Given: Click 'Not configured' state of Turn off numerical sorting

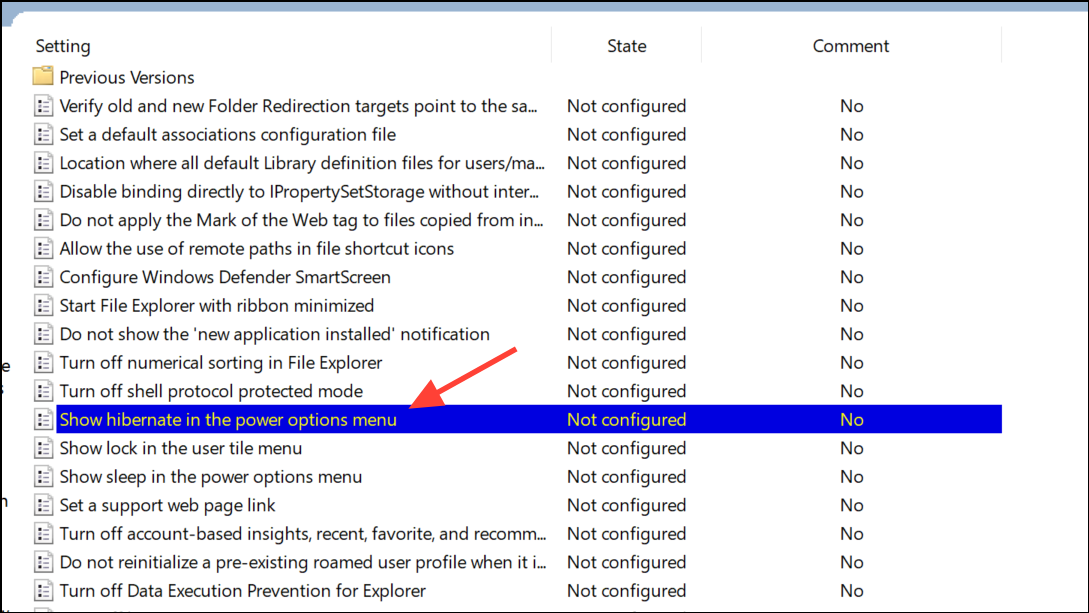Looking at the screenshot, I should click(x=626, y=362).
